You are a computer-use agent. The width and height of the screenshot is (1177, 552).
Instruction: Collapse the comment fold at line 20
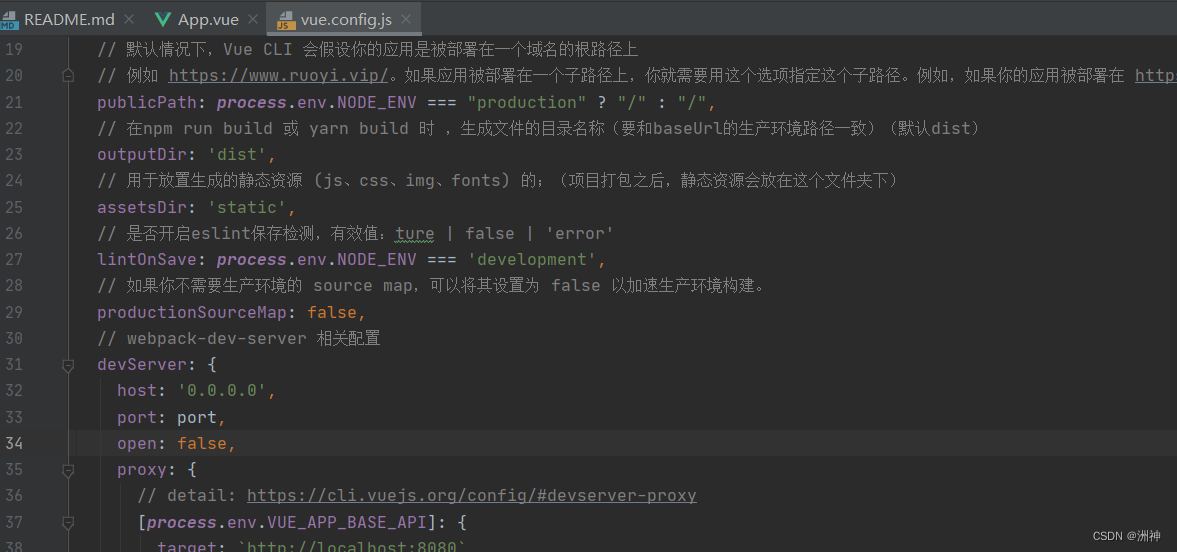[x=68, y=75]
